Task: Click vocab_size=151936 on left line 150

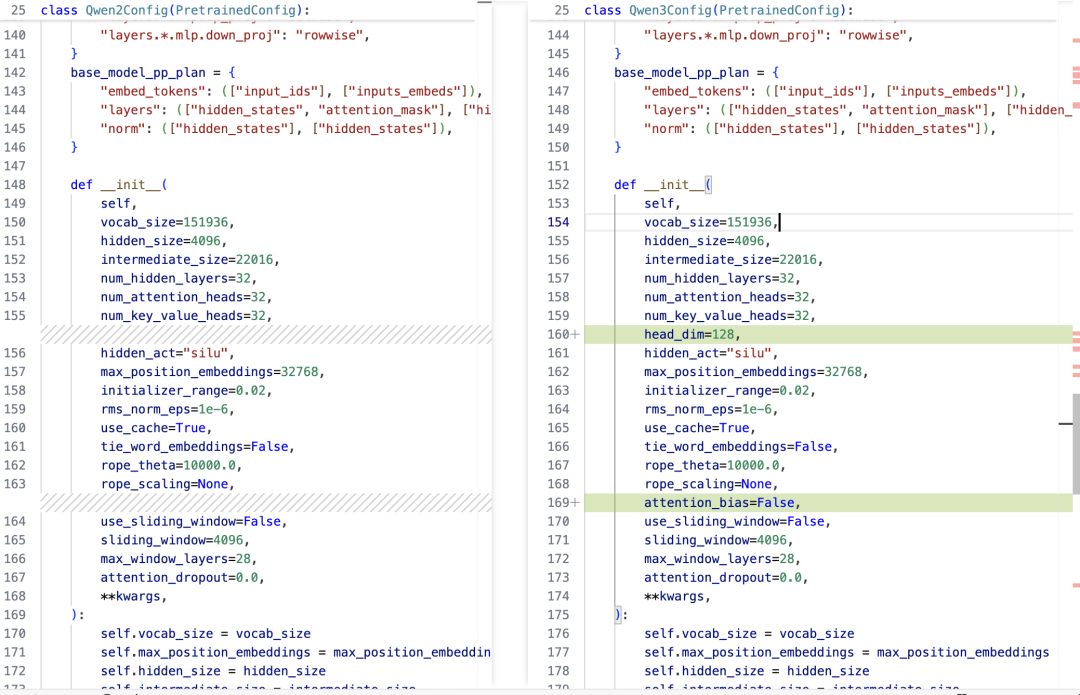Action: 167,222
